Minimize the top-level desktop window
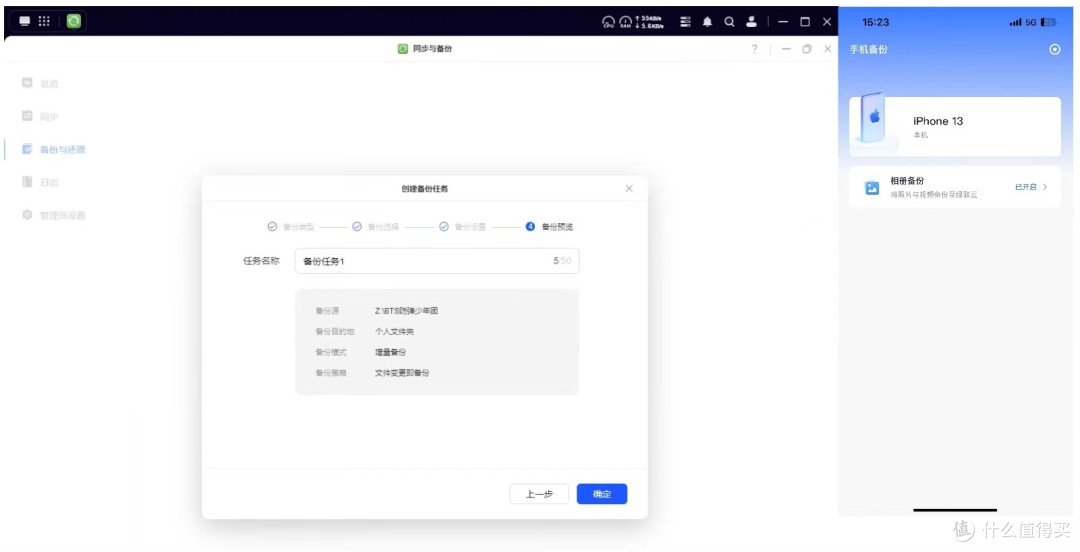This screenshot has height=552, width=1080. tap(783, 22)
